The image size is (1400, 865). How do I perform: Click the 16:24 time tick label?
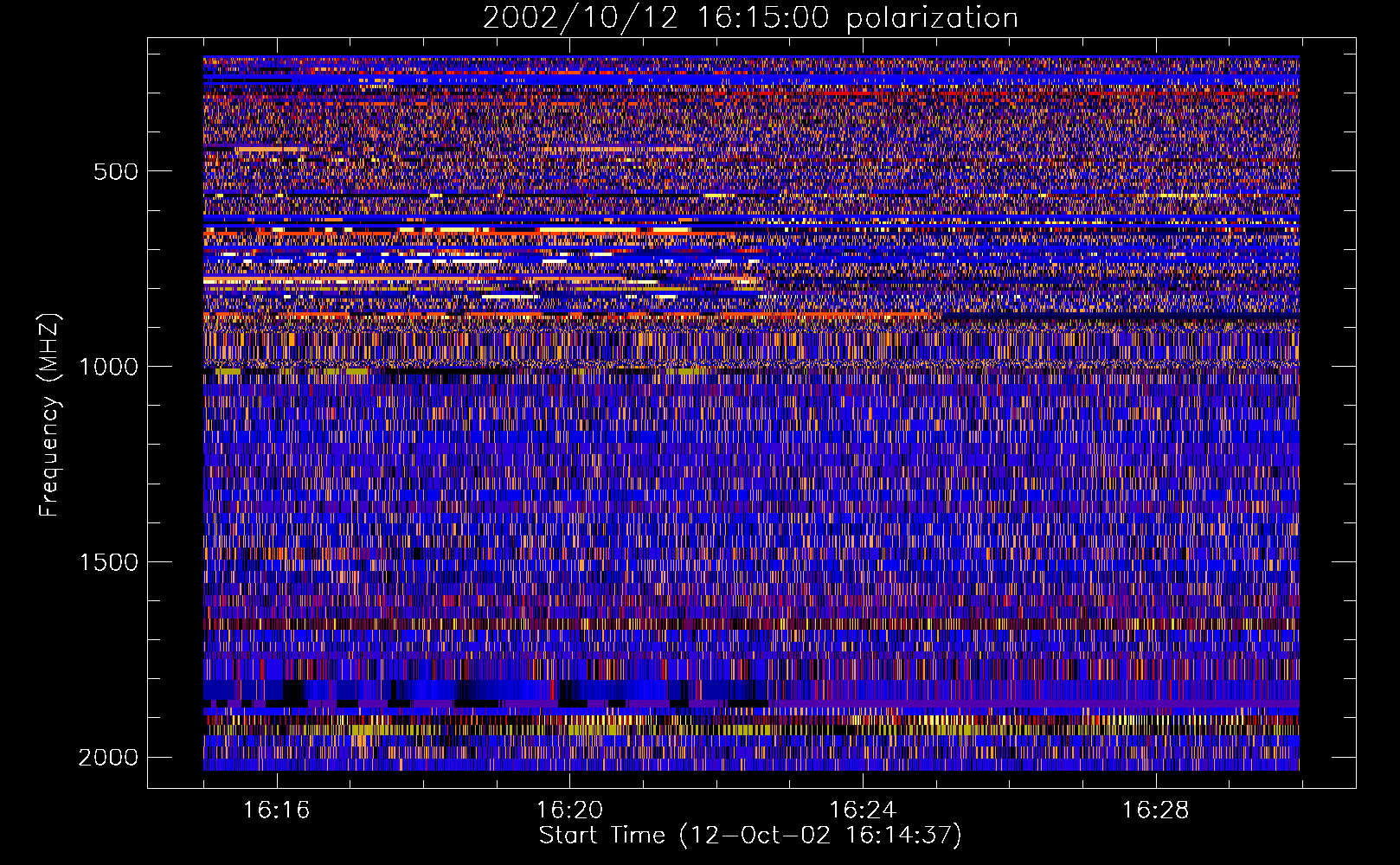tap(863, 811)
